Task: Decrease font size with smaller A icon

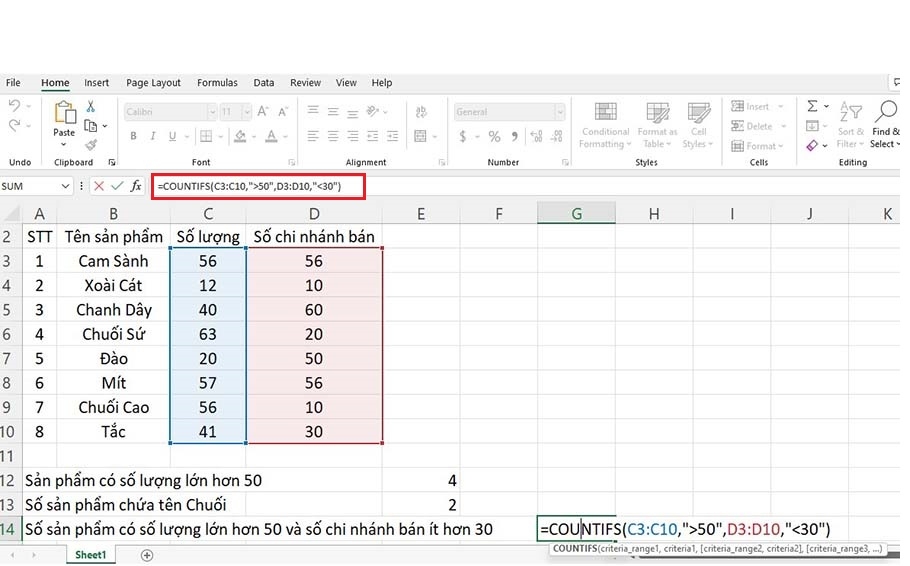Action: pyautogui.click(x=283, y=111)
